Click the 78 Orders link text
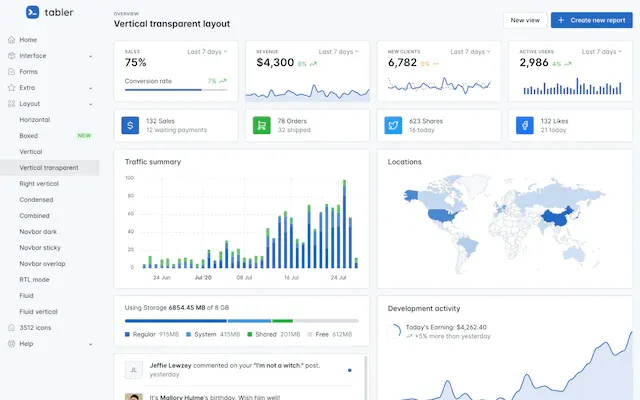Image resolution: width=640 pixels, height=400 pixels. (x=292, y=121)
